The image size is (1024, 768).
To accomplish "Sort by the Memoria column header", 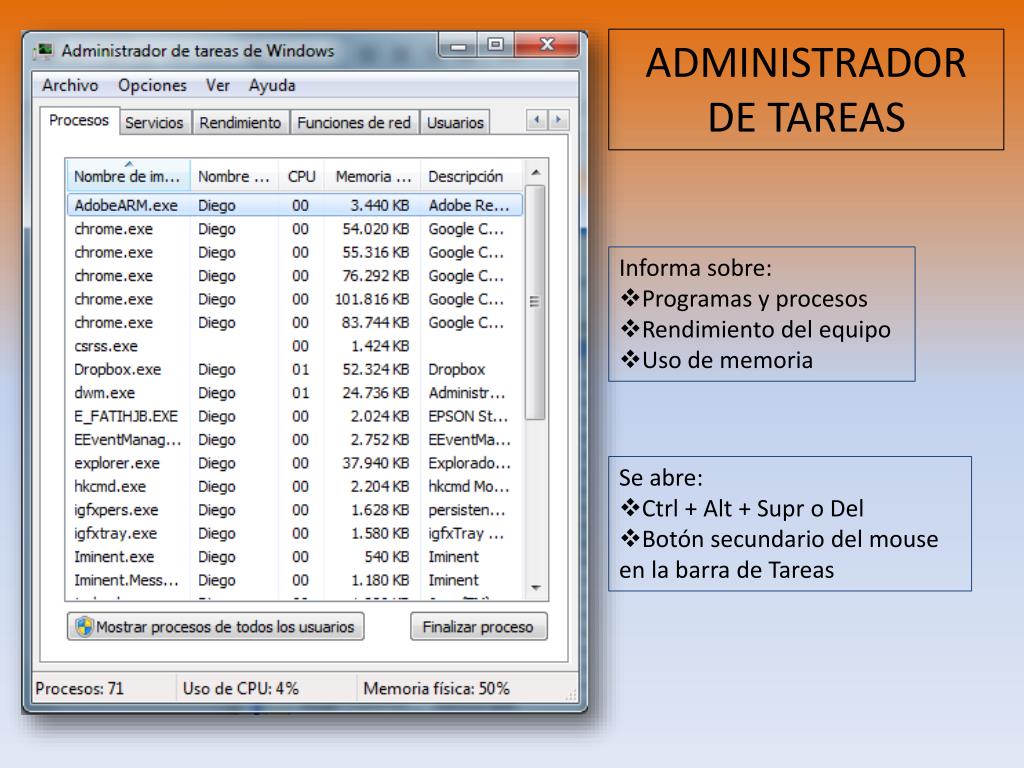I will coord(372,176).
